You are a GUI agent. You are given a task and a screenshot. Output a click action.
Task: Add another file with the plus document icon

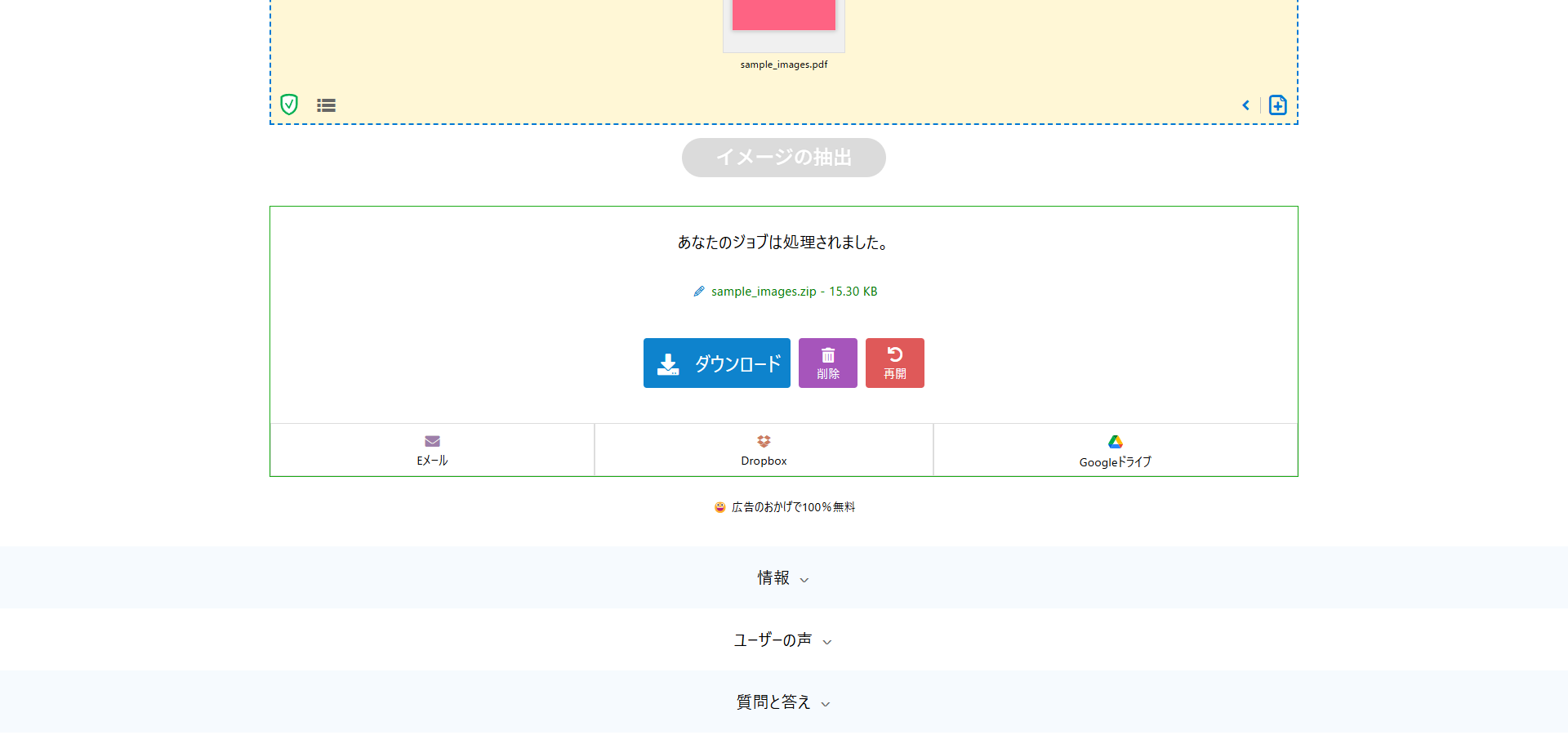pos(1278,105)
